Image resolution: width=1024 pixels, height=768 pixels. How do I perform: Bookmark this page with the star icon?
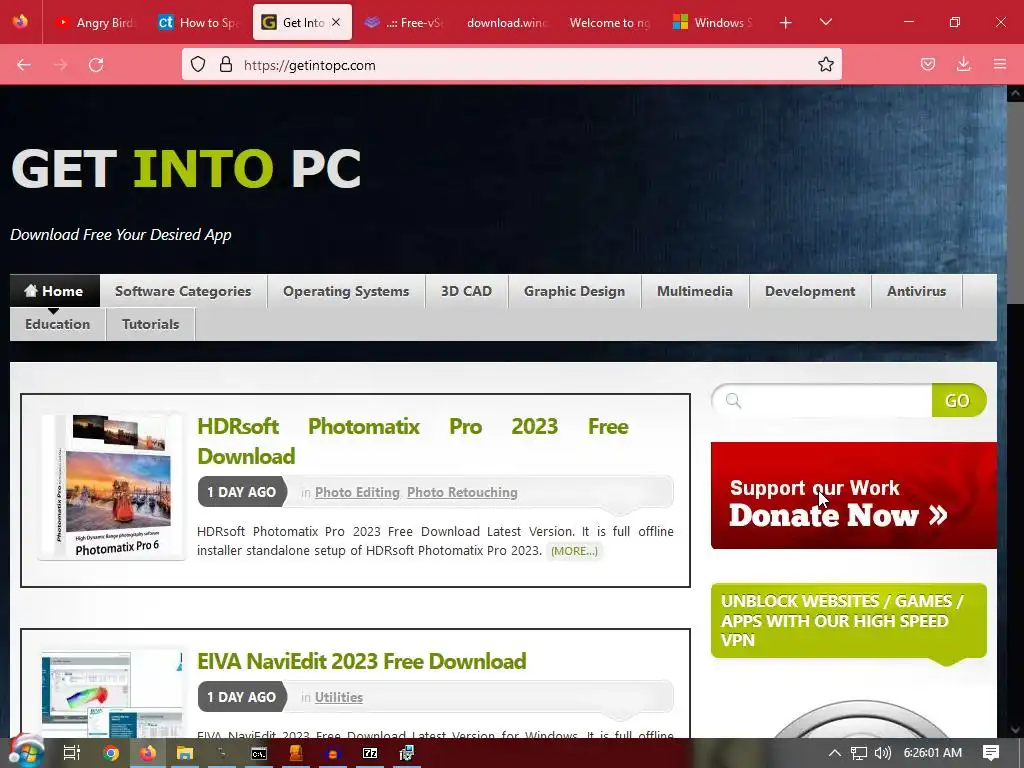click(x=825, y=65)
